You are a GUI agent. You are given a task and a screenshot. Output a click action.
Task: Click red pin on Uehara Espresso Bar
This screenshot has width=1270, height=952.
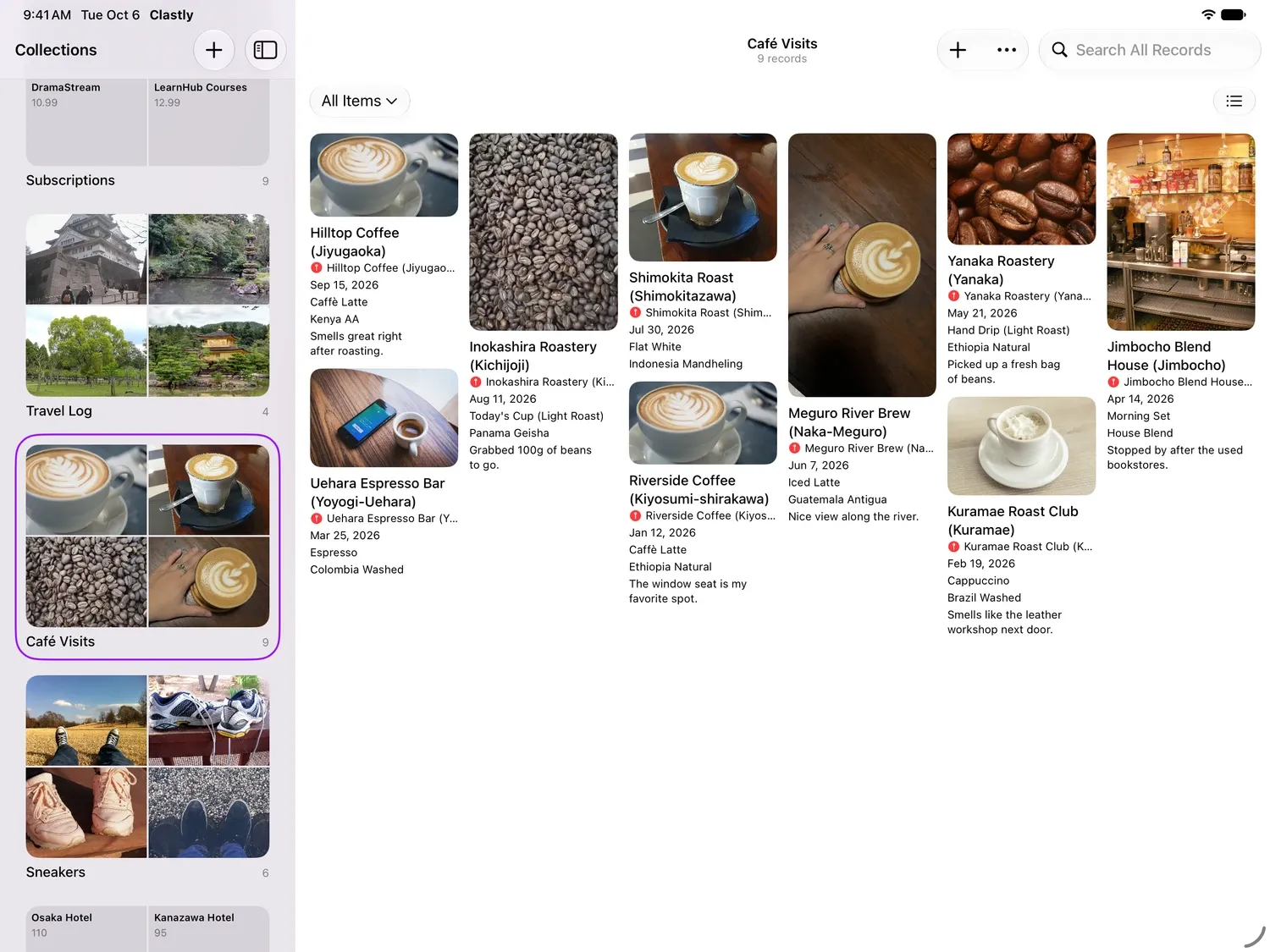316,519
